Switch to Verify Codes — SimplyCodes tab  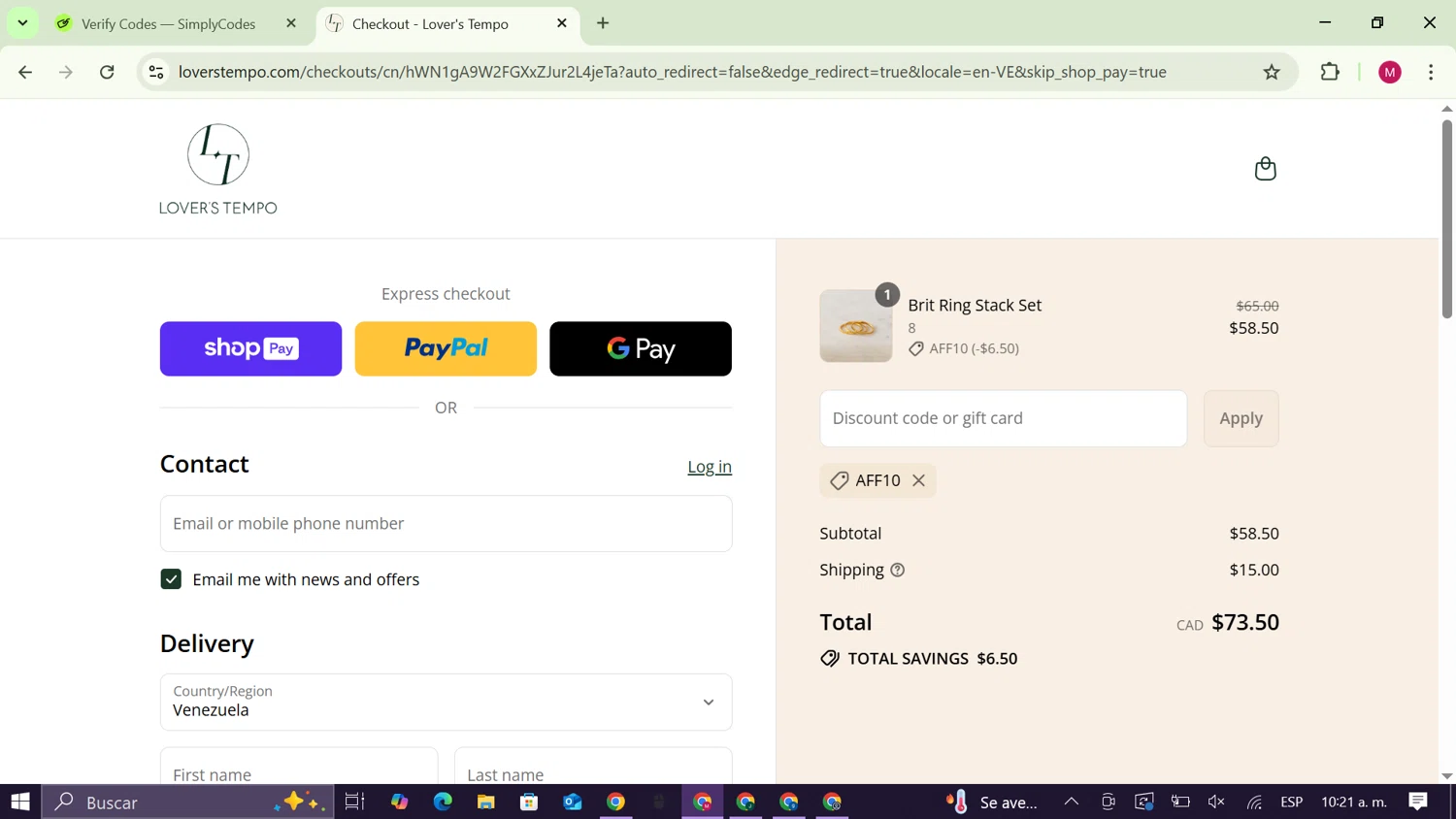coord(168,23)
